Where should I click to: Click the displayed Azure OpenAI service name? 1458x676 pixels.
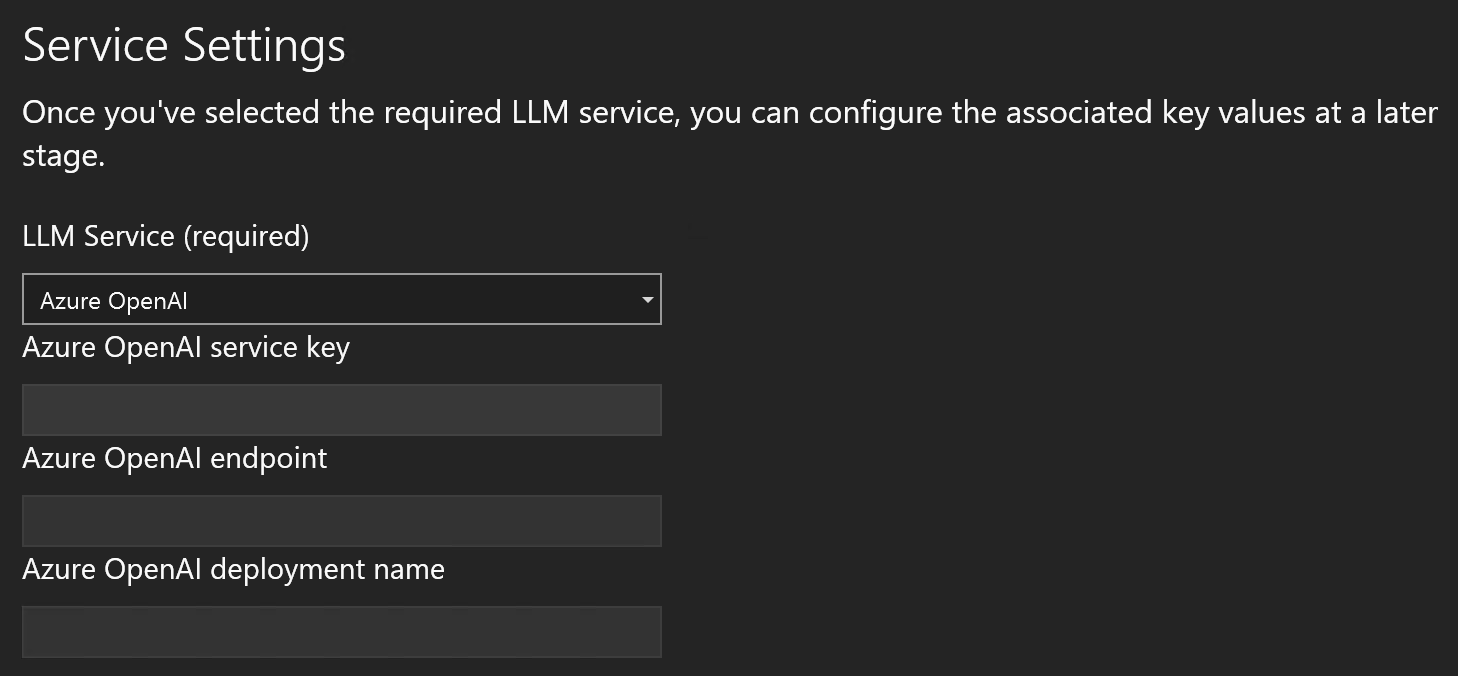click(x=113, y=298)
